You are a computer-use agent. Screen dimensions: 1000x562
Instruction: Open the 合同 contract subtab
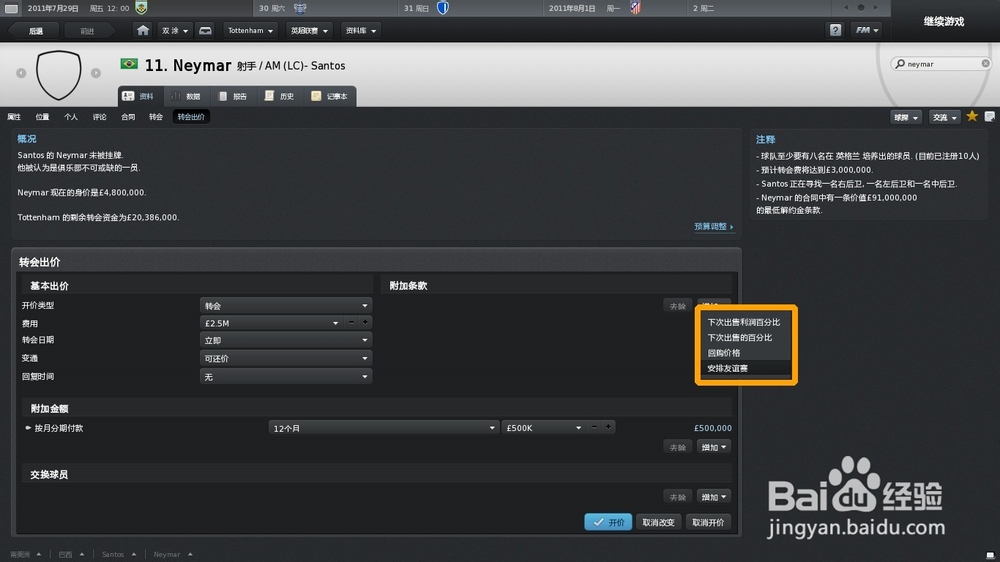[x=128, y=117]
